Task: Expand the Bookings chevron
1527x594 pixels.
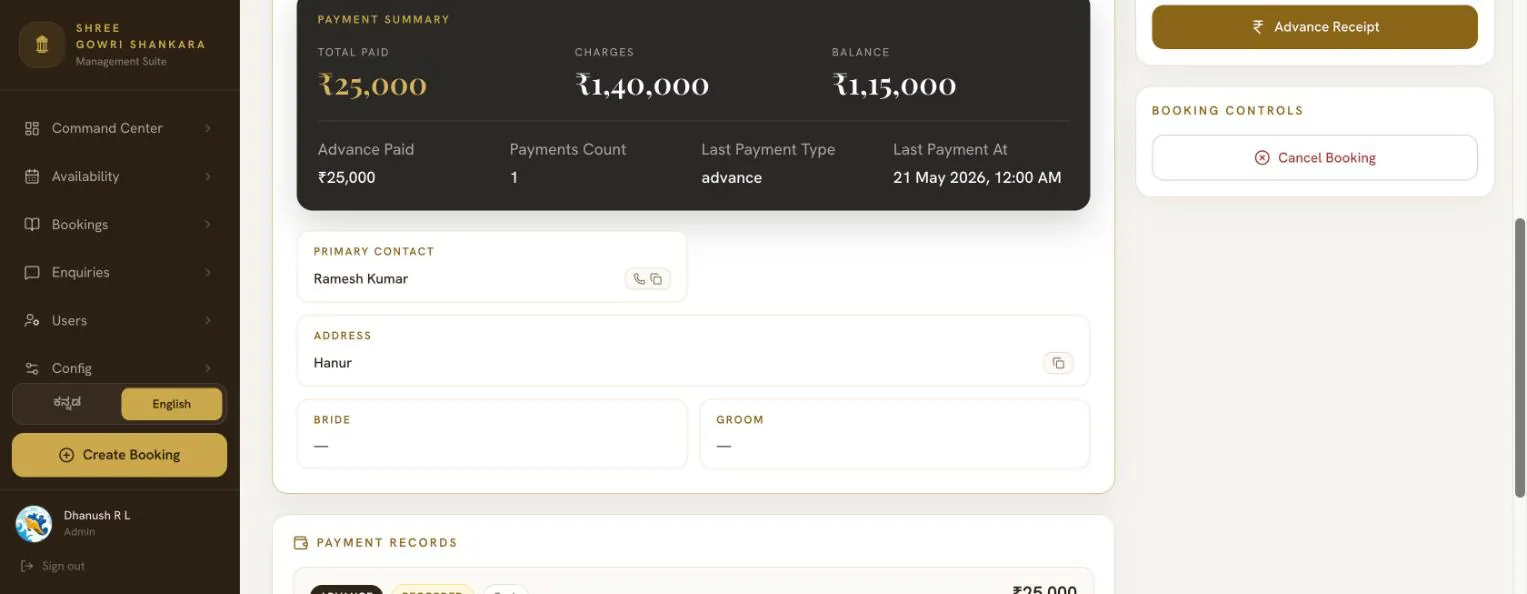Action: pyautogui.click(x=208, y=224)
